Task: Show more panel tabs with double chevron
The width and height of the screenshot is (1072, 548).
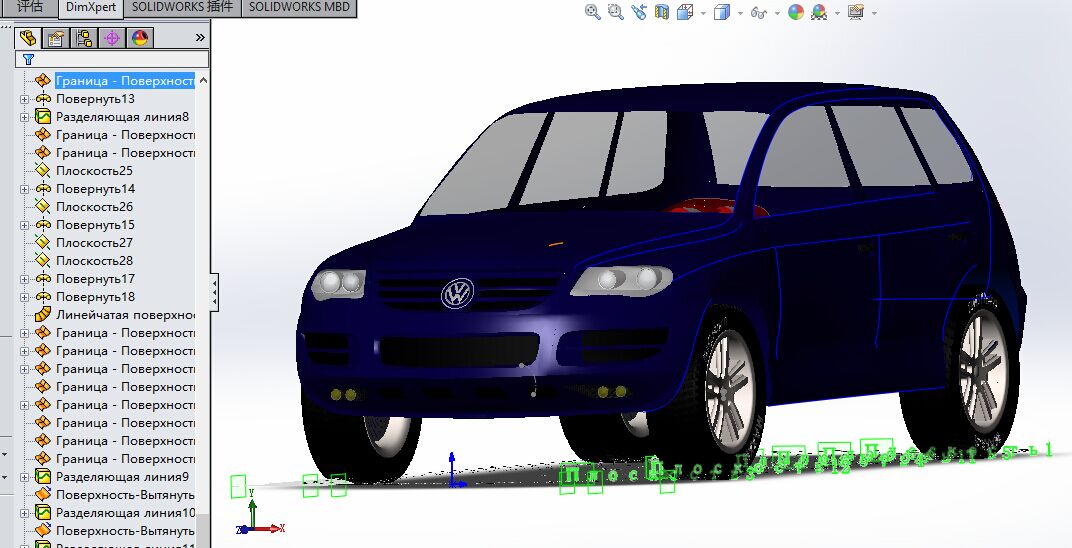Action: [200, 38]
